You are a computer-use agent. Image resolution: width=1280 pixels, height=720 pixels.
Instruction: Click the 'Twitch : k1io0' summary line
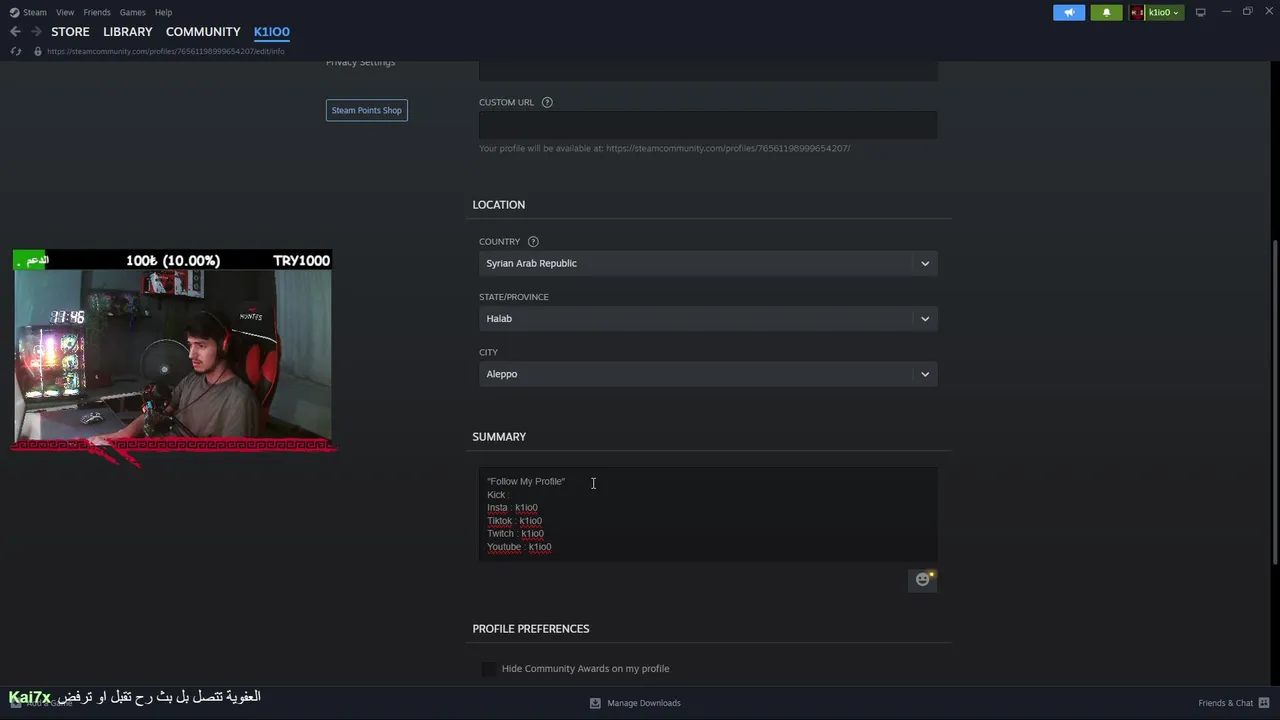click(515, 534)
